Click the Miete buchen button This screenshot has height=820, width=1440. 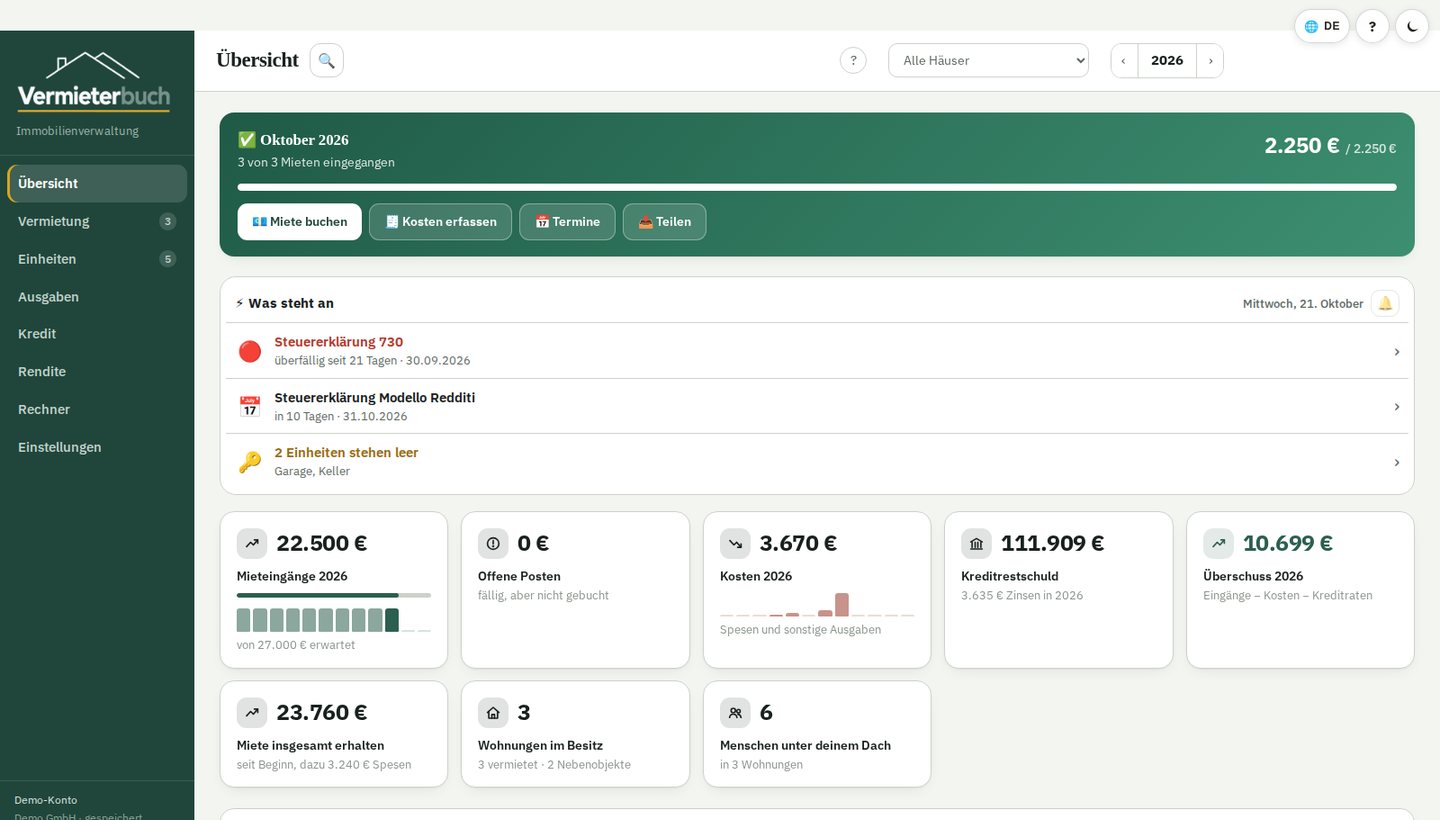click(x=299, y=222)
